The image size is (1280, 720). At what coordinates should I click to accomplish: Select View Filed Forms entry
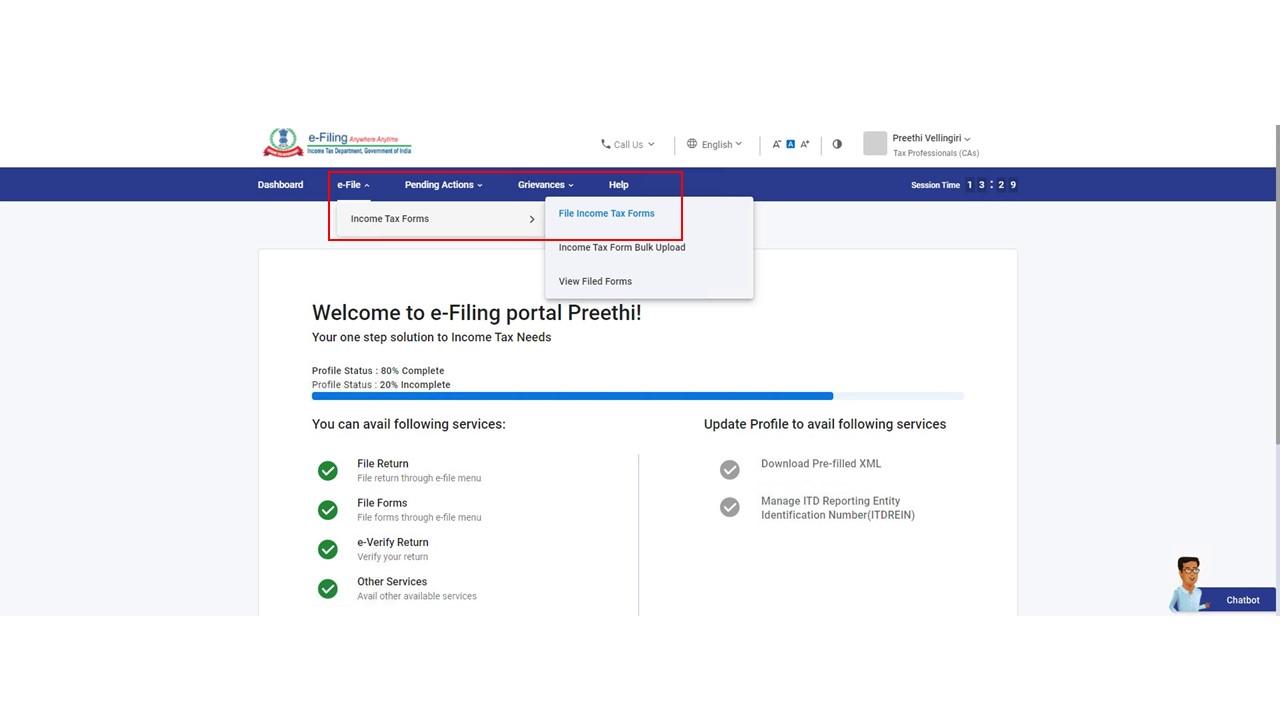595,282
